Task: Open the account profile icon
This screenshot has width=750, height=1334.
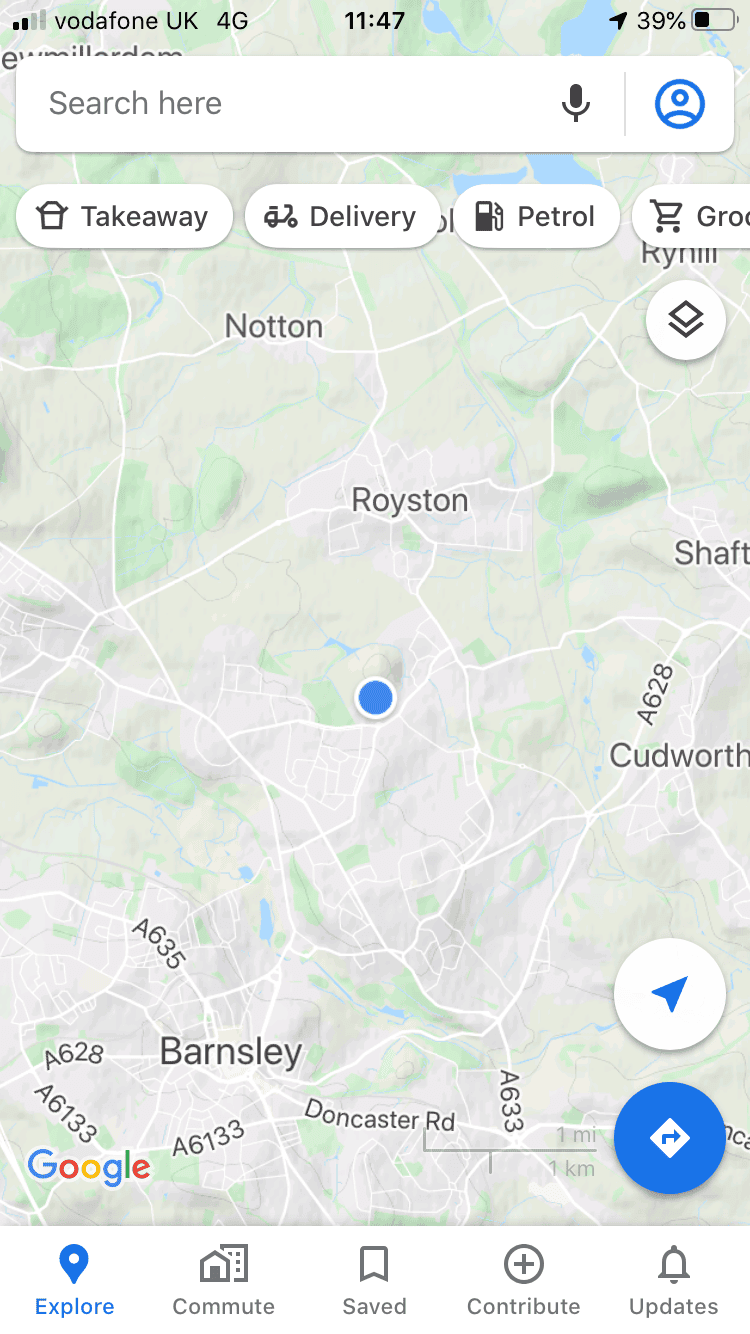Action: coord(680,103)
